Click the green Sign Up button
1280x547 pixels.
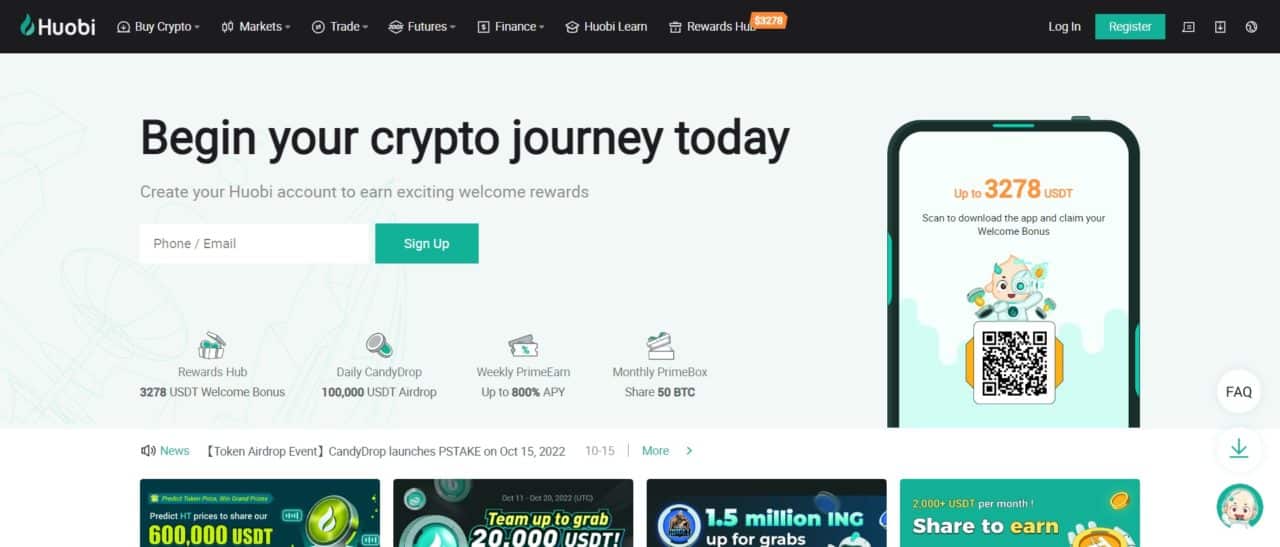tap(427, 243)
